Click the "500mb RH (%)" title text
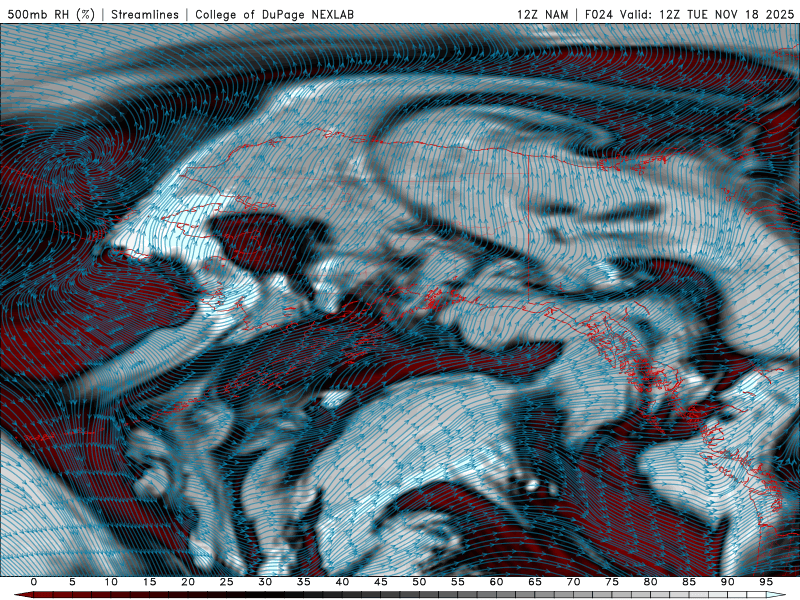The width and height of the screenshot is (800, 600). click(51, 14)
